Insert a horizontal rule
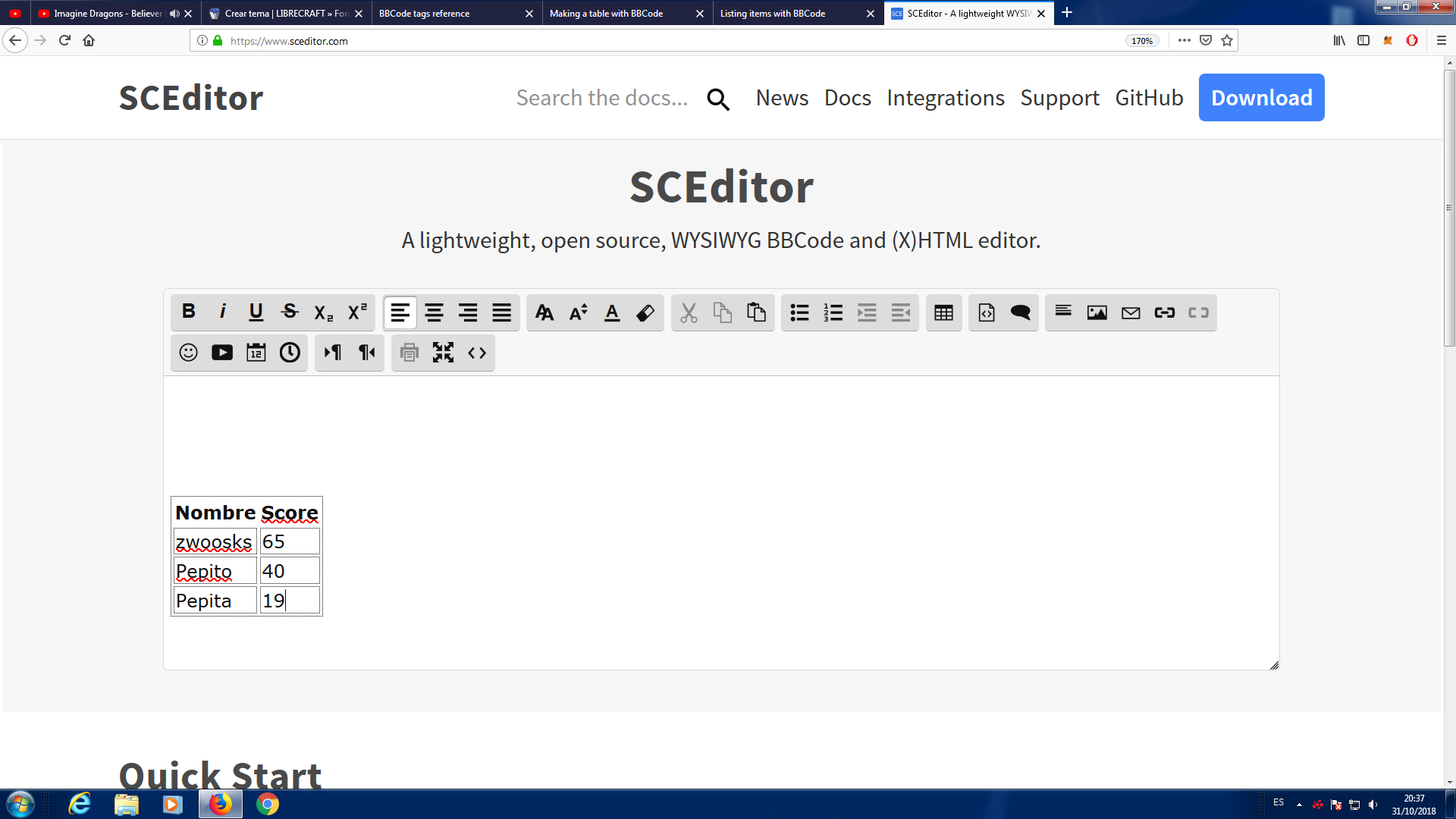1456x819 pixels. tap(1063, 312)
